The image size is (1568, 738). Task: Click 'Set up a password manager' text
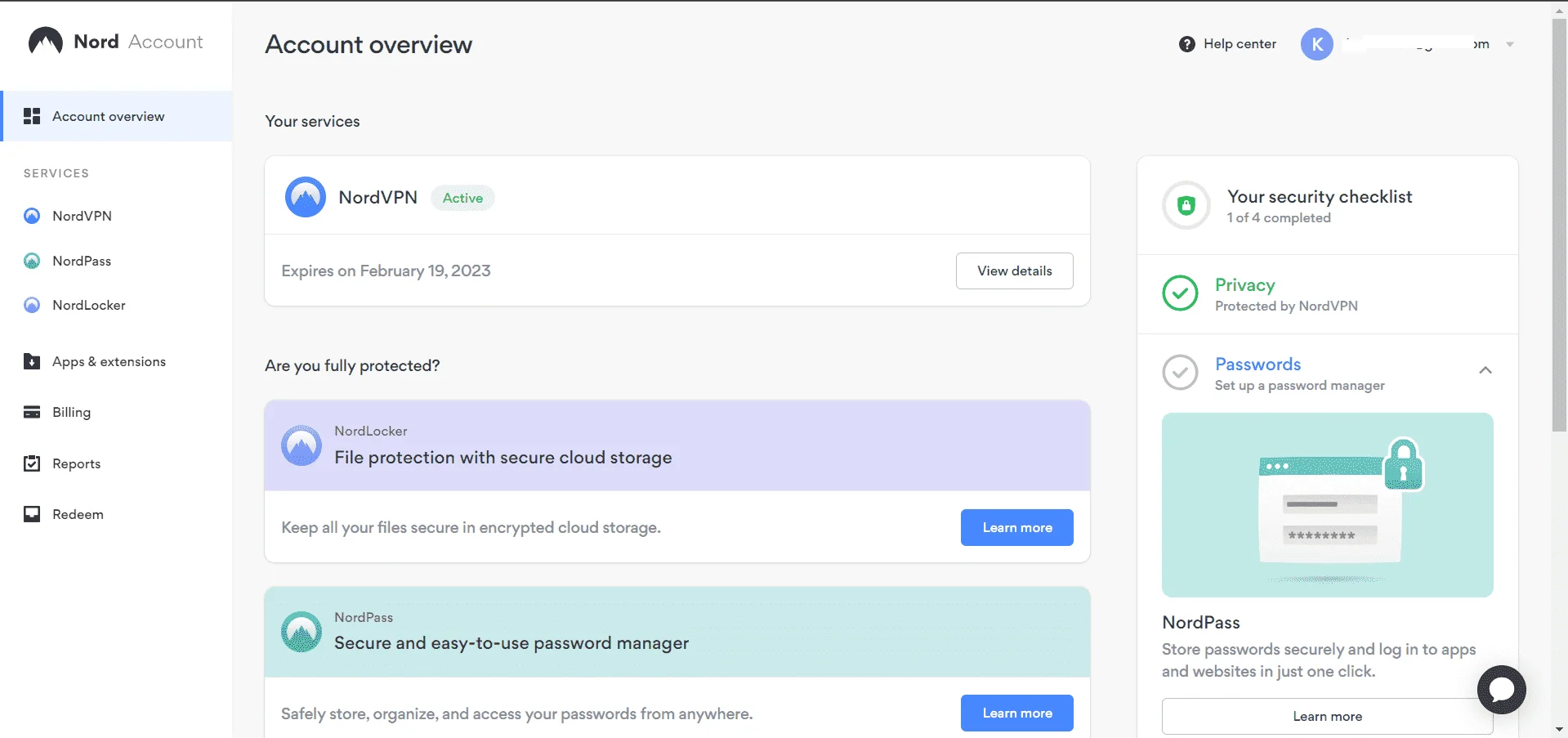tap(1299, 385)
